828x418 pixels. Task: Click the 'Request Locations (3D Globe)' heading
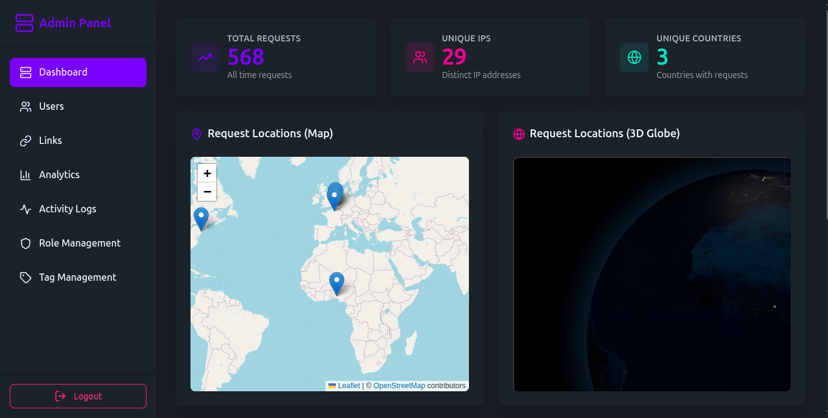[605, 134]
